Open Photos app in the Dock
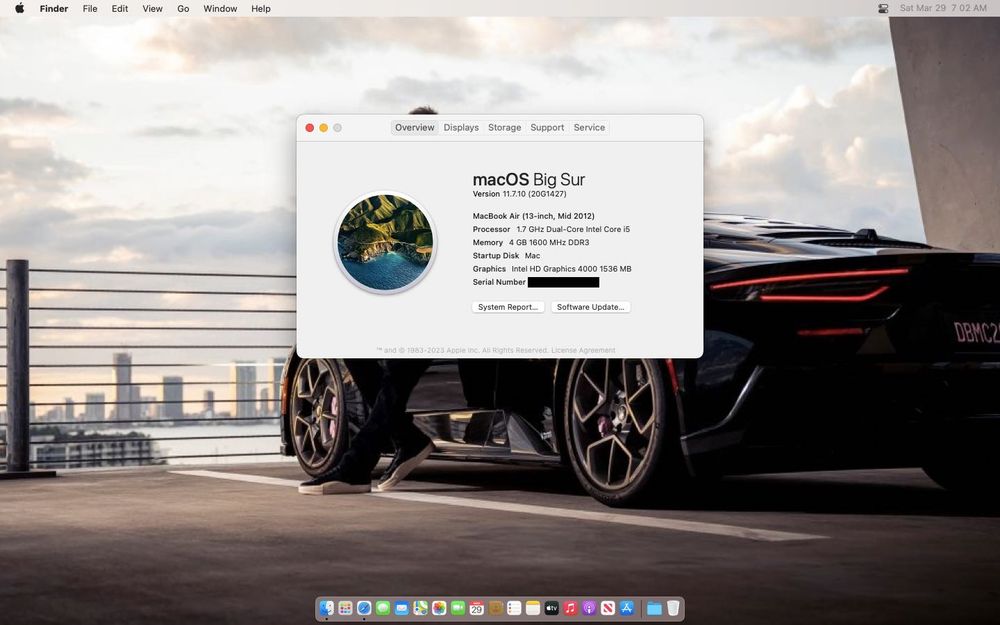1000x625 pixels. 439,608
